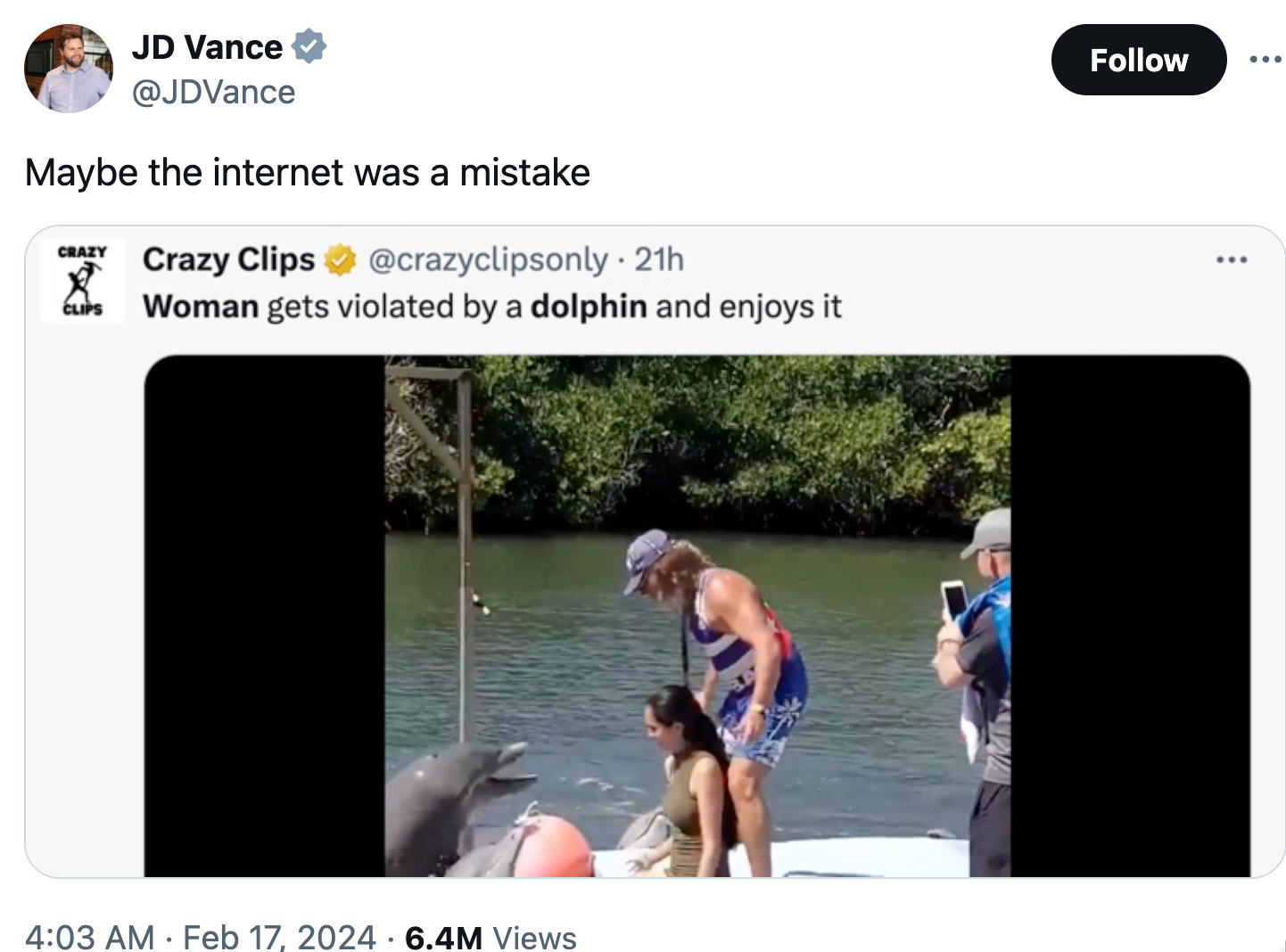Click the gold verified badge on Crazy Clips
The image size is (1286, 952).
tap(340, 260)
